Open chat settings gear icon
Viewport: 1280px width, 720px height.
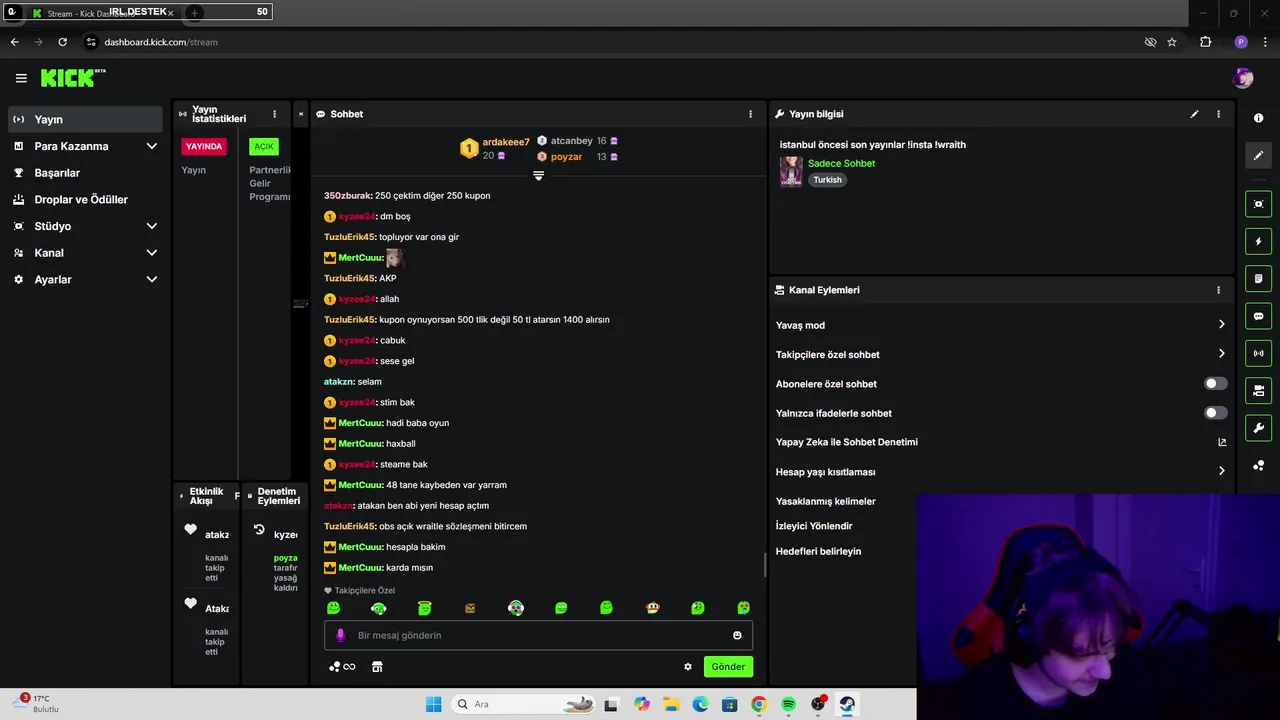pos(688,667)
